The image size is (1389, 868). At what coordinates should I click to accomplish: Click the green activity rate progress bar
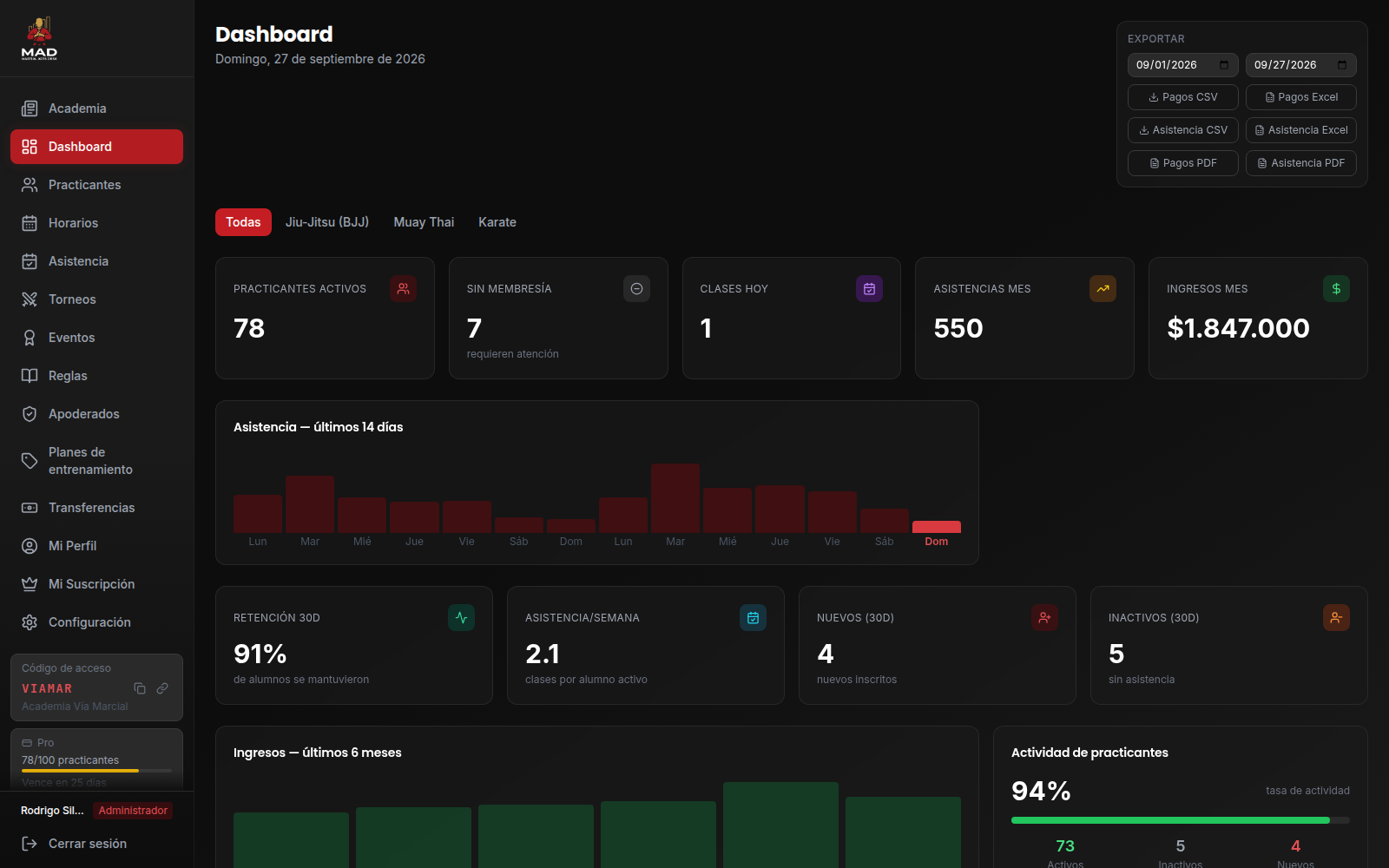[1181, 820]
